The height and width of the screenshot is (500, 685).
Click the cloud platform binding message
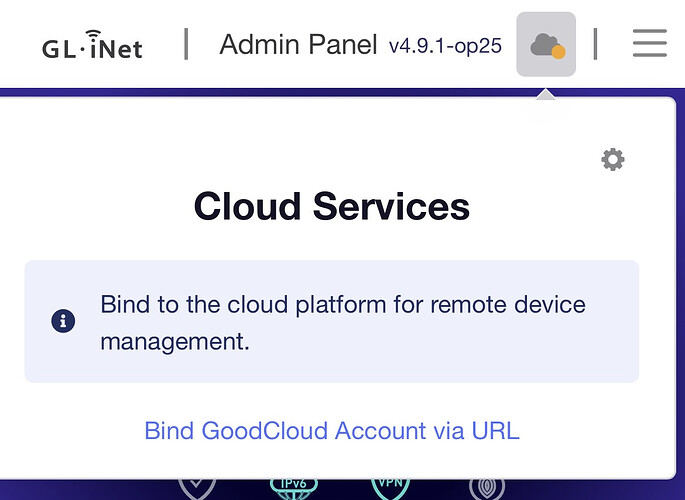point(343,322)
